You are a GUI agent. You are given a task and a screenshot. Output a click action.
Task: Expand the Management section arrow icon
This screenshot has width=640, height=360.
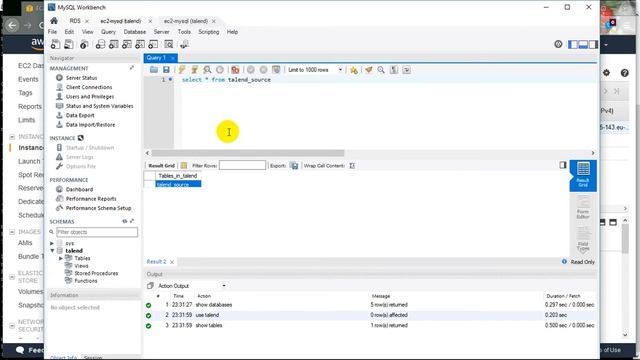pyautogui.click(x=132, y=68)
